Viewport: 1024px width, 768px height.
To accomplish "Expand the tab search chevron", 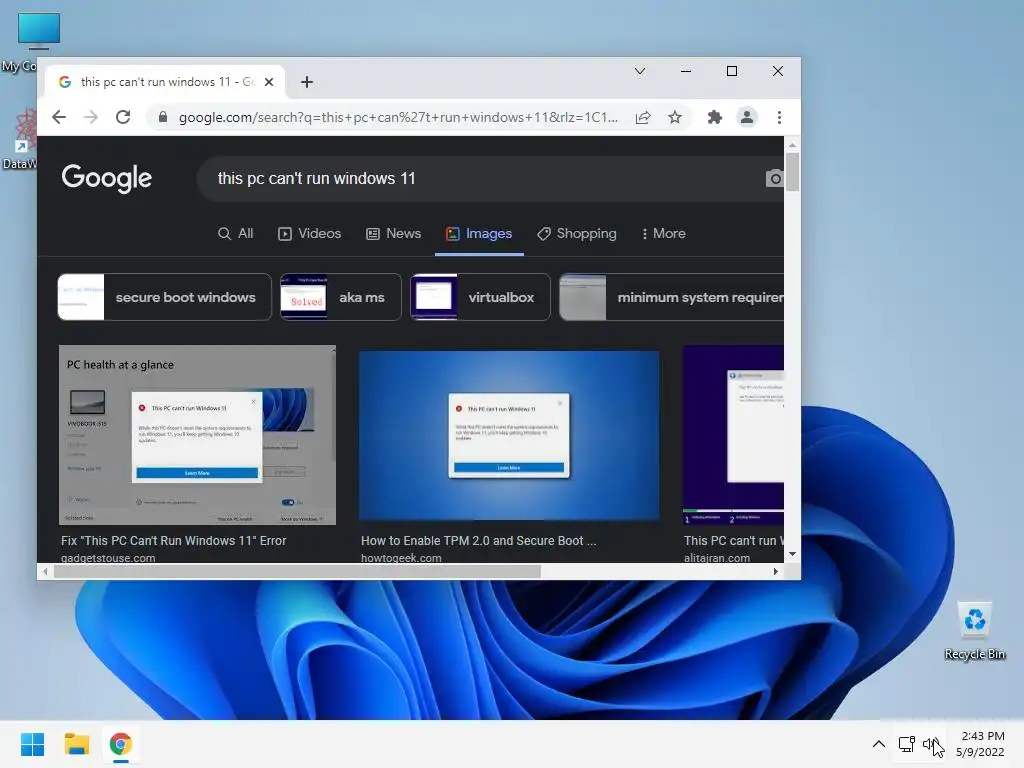I will pyautogui.click(x=639, y=71).
